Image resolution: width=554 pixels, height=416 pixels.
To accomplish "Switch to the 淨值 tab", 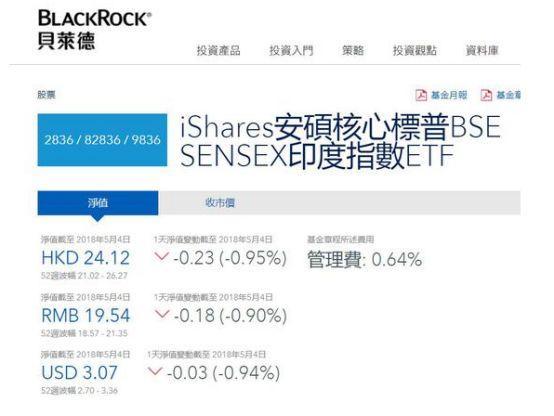I will [98, 203].
